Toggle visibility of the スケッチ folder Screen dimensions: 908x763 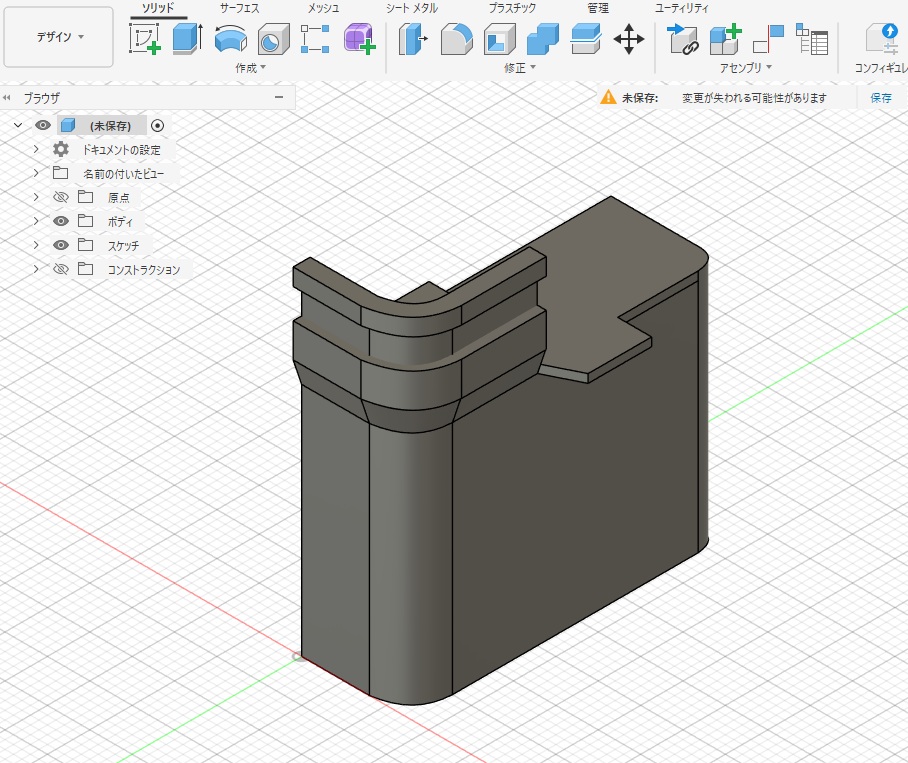coord(61,245)
